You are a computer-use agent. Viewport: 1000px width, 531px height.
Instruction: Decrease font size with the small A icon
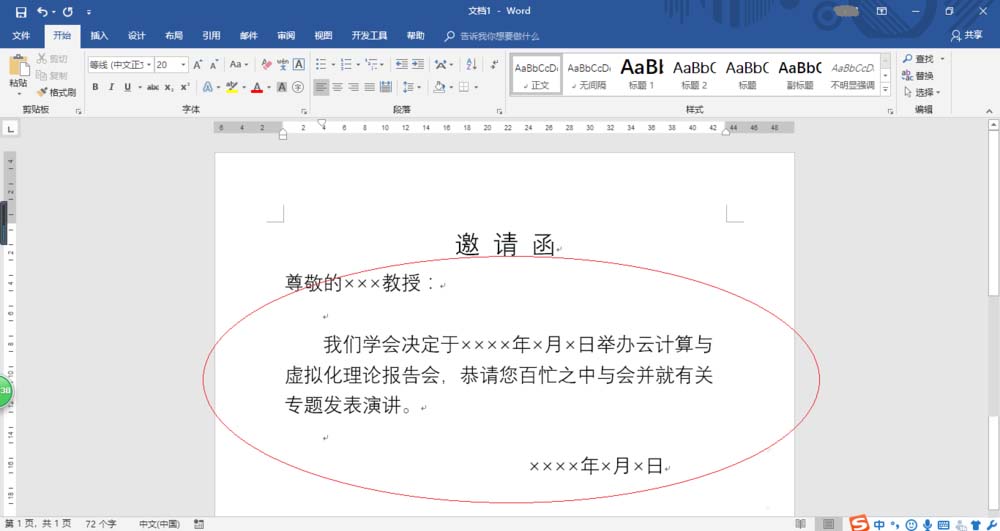(214, 64)
